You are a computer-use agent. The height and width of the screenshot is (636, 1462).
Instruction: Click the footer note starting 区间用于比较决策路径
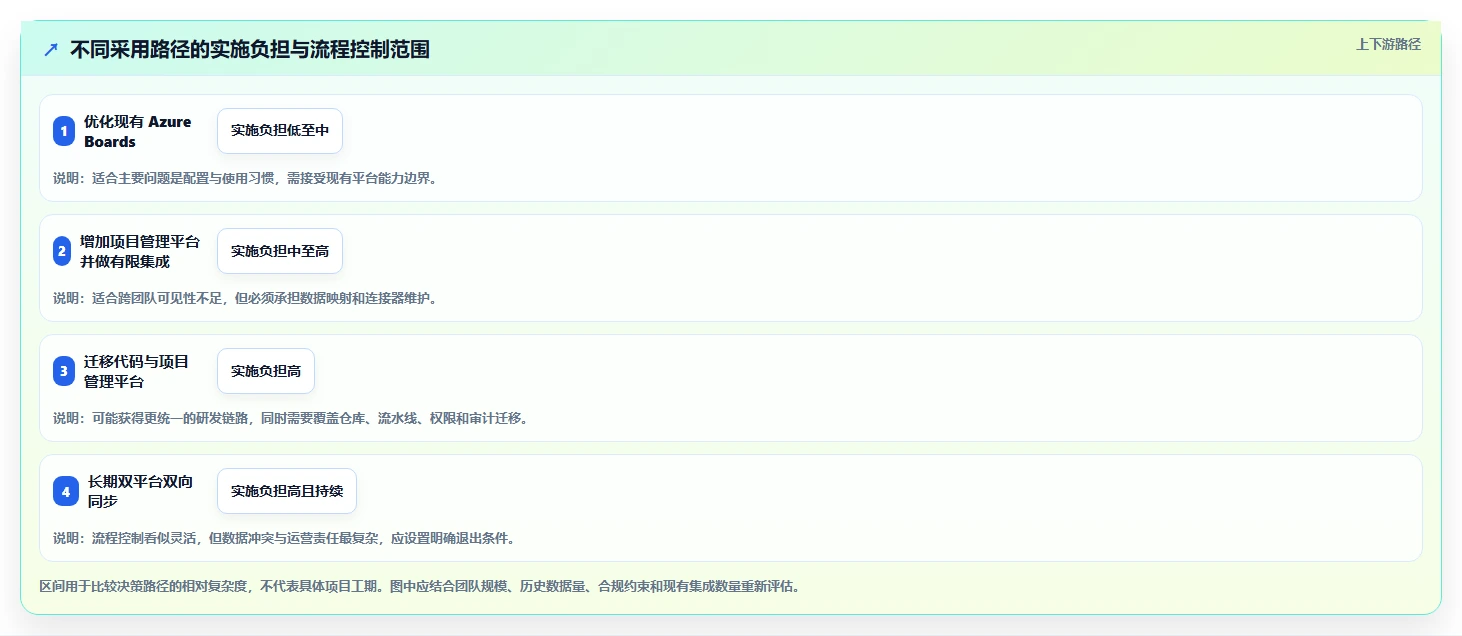click(420, 586)
